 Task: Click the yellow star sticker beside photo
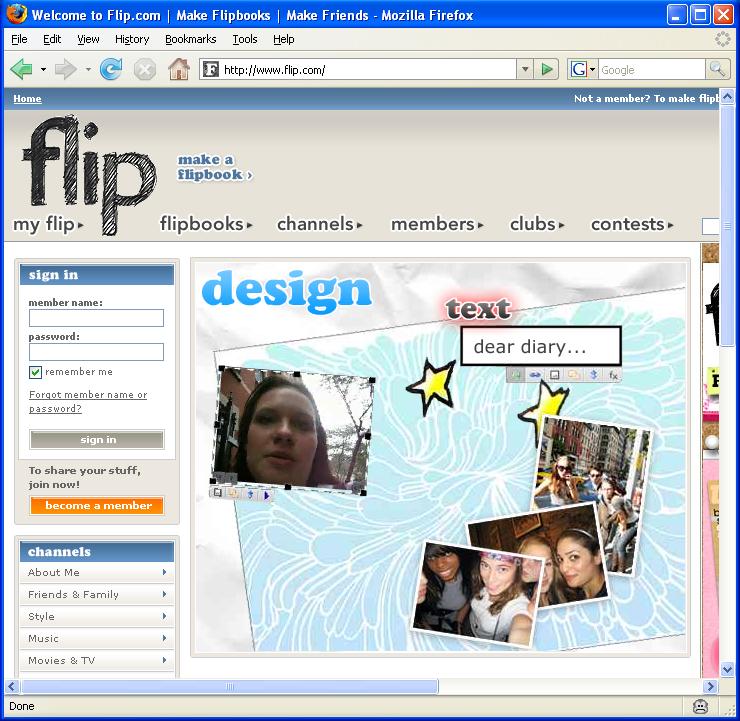pos(431,387)
